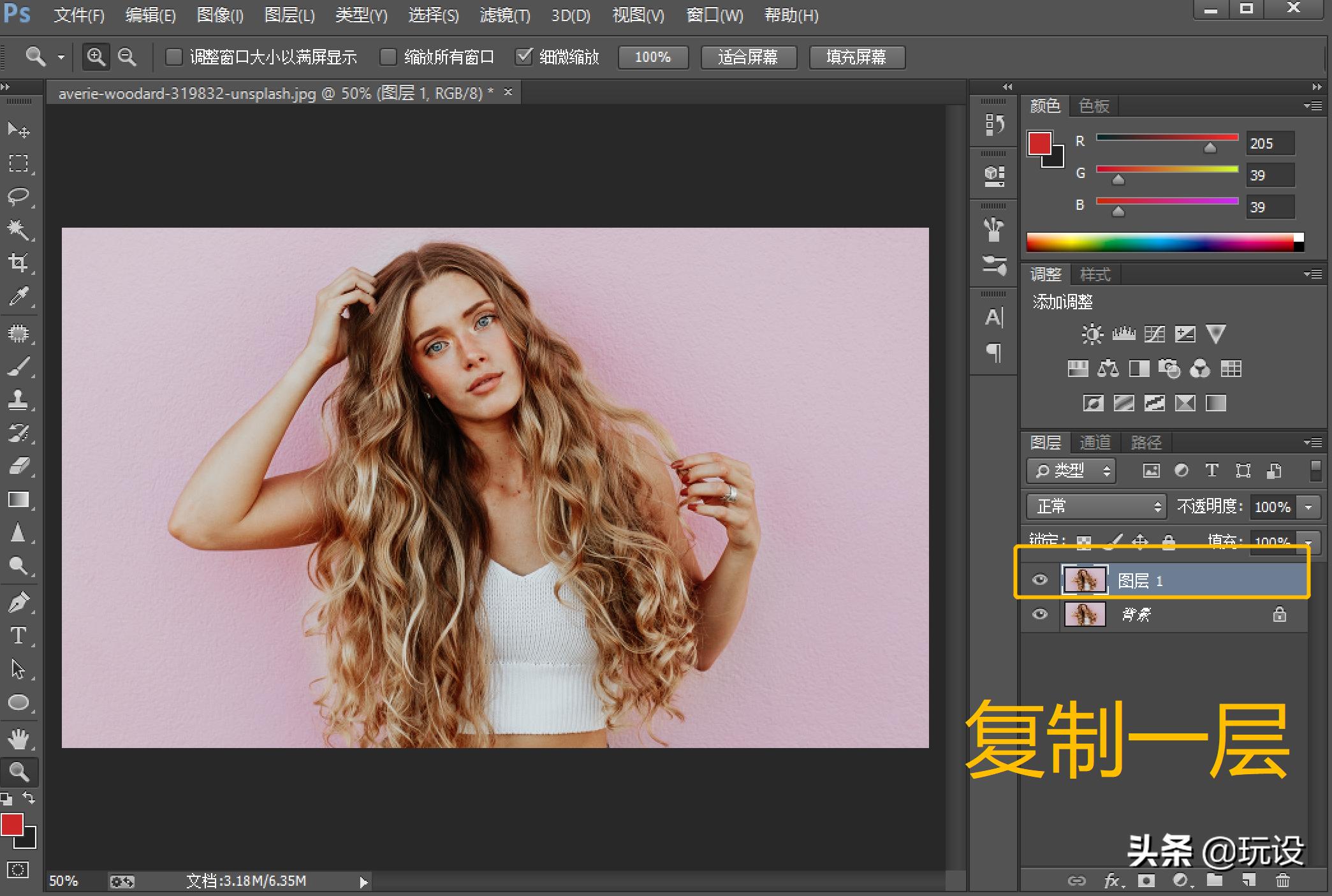Enable resize windows to fit checkbox
Viewport: 1332px width, 896px height.
pyautogui.click(x=173, y=57)
